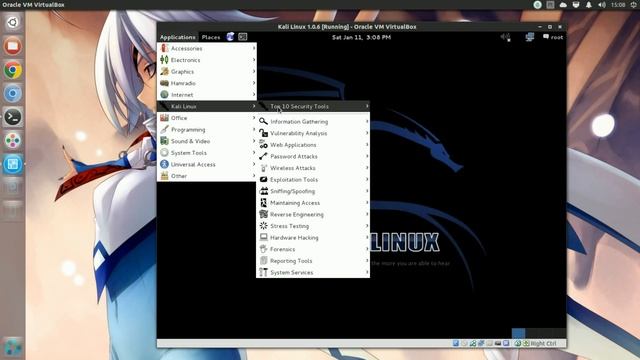Select Other menu category
The height and width of the screenshot is (360, 640).
pyautogui.click(x=207, y=176)
